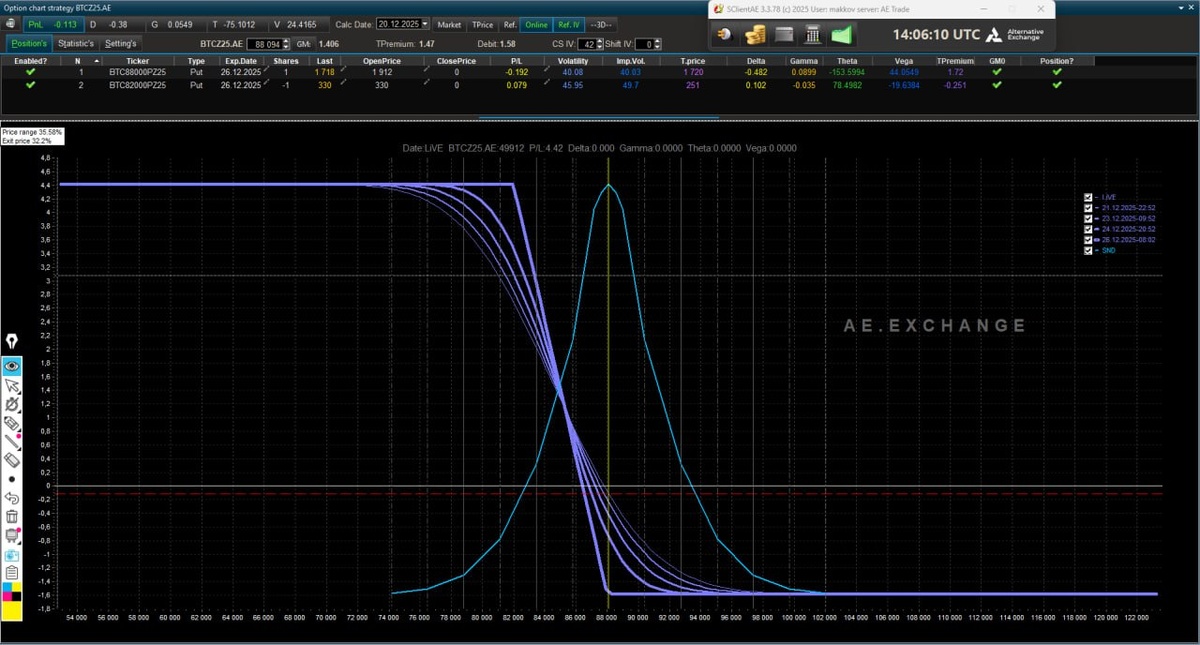Switch to the Statistic's tab
1200x645 pixels.
pyautogui.click(x=76, y=44)
